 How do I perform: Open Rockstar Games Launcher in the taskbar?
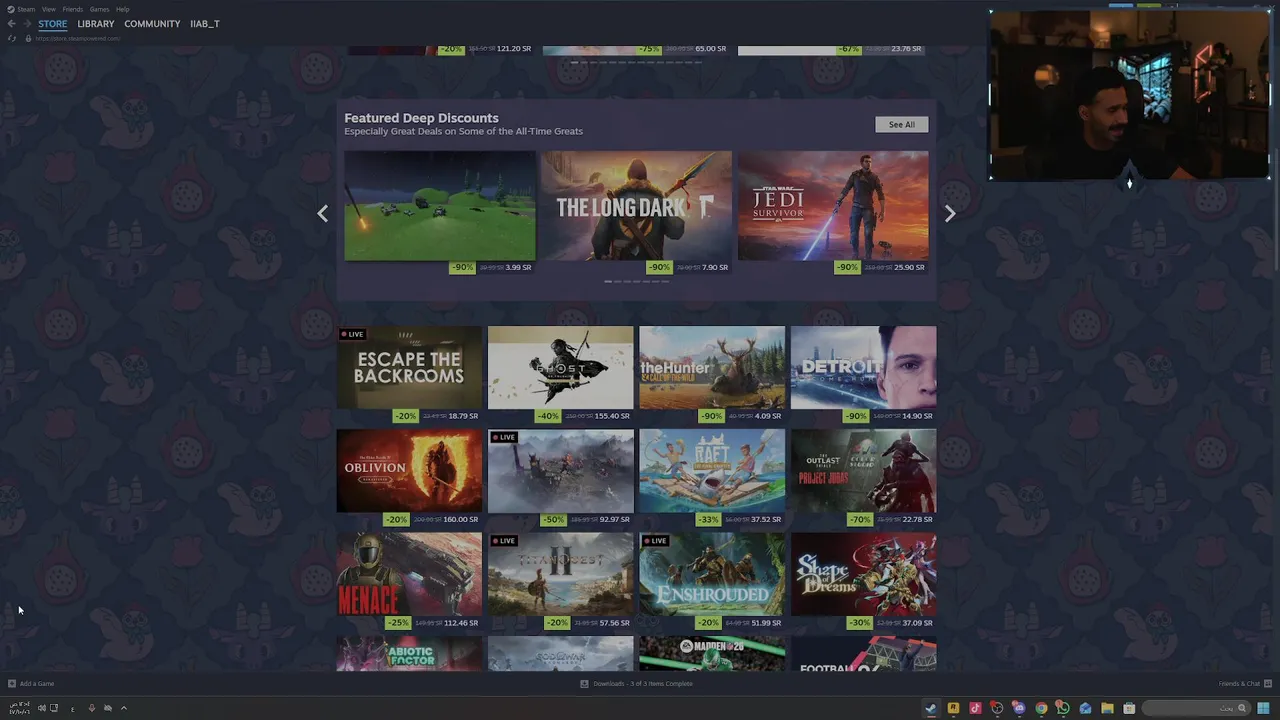pos(953,708)
